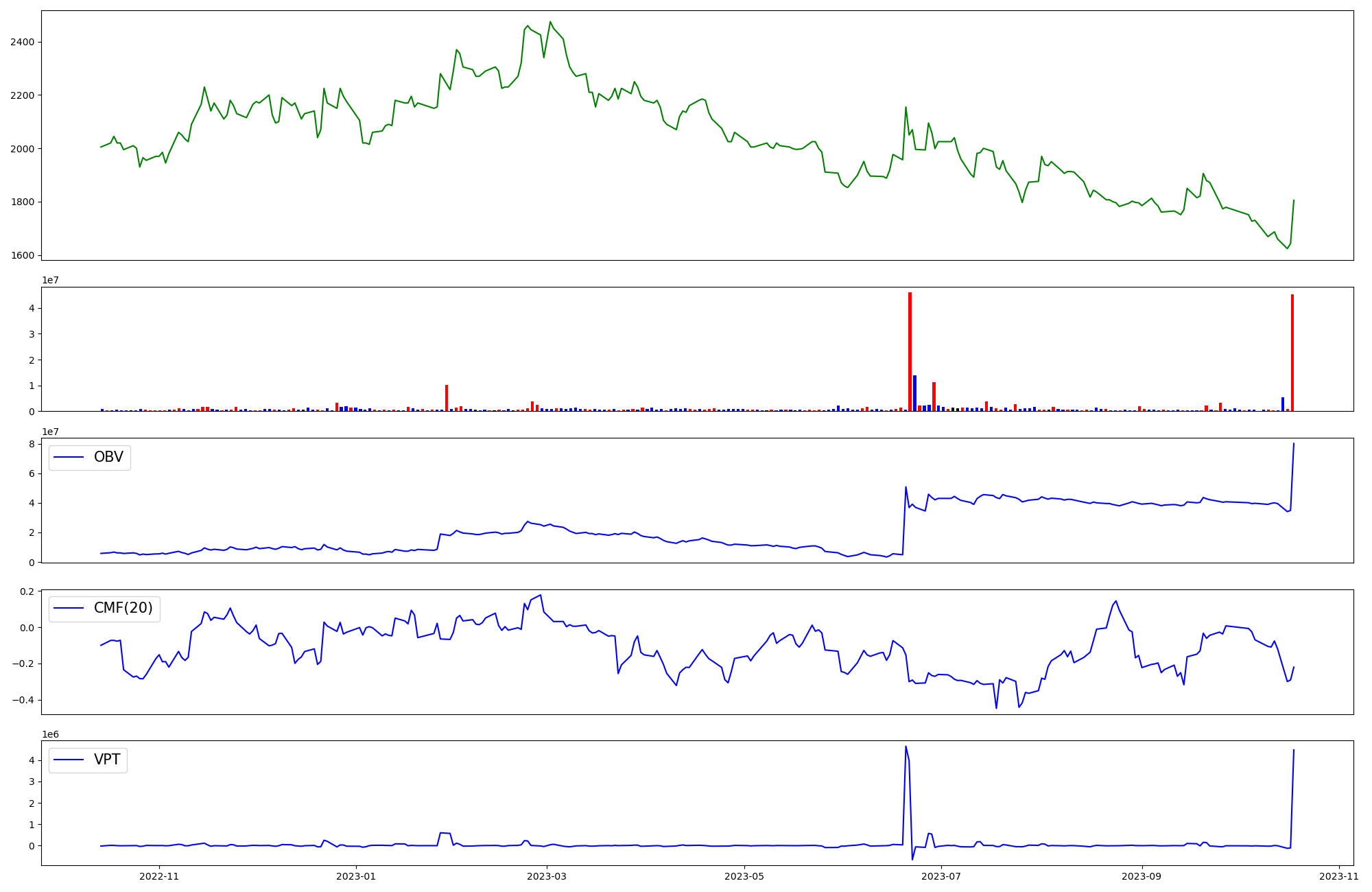This screenshot has height=892, width=1372.
Task: Click the OBV legend label
Action: 108,457
